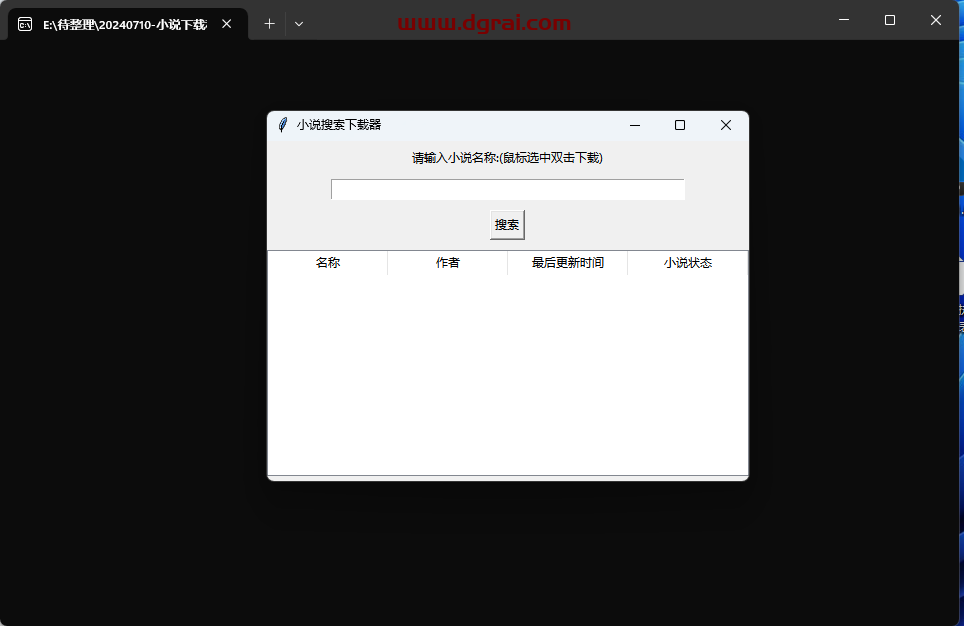Open a new terminal tab with plus icon
Viewport: 964px width, 626px height.
(269, 24)
